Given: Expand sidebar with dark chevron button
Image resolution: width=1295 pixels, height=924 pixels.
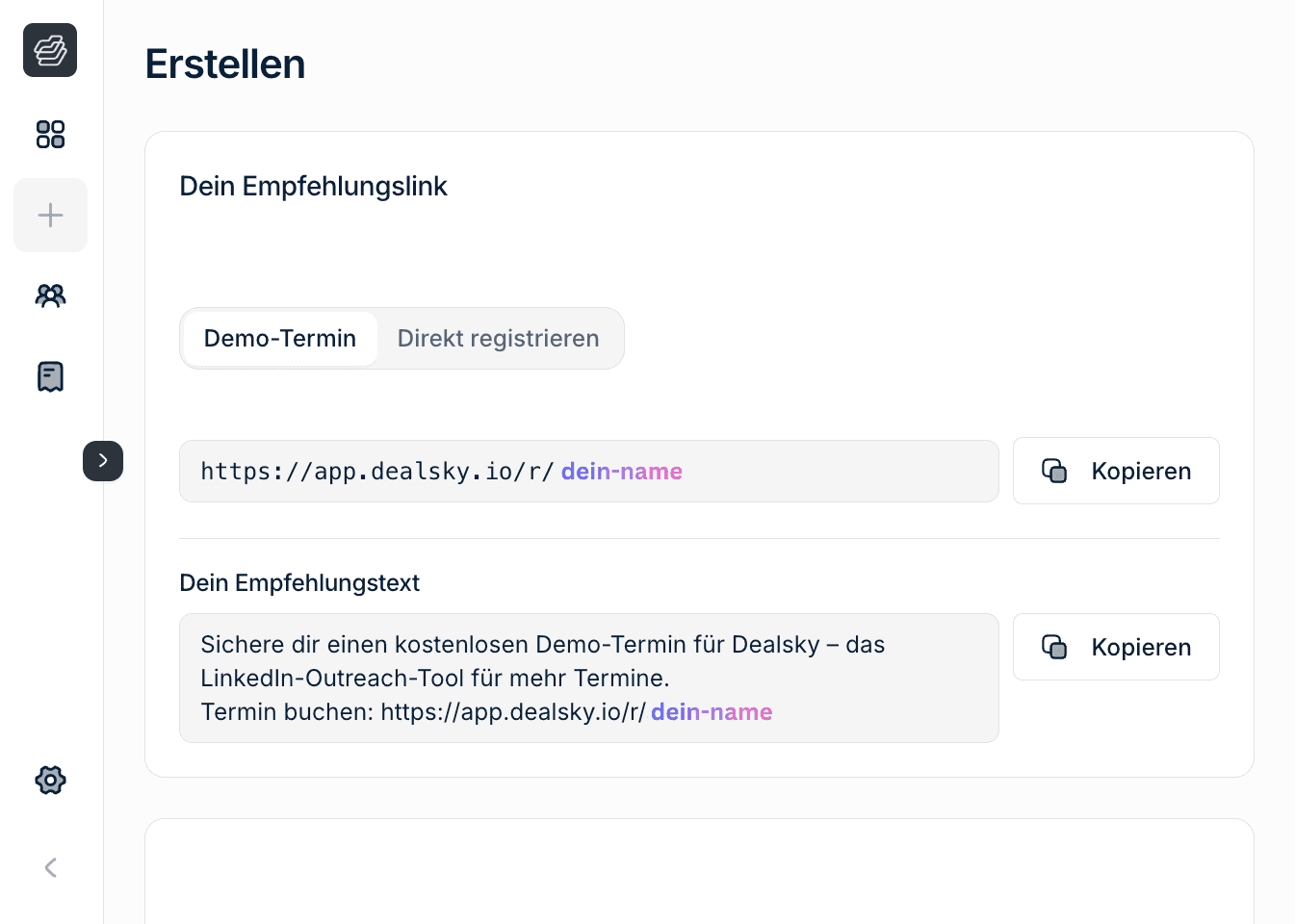Looking at the screenshot, I should [x=103, y=461].
